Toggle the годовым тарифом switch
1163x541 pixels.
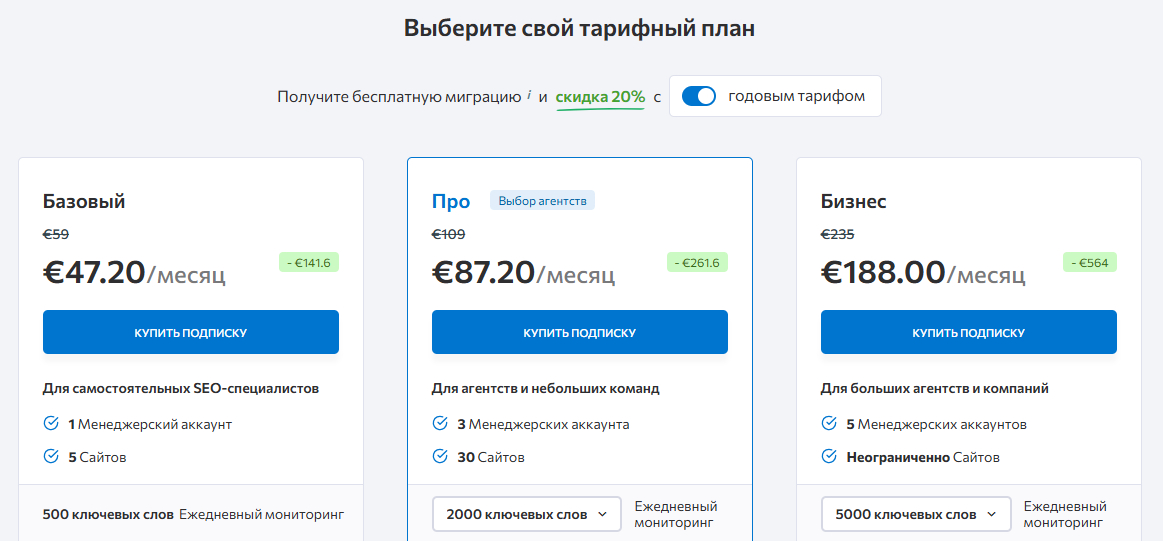(x=699, y=97)
